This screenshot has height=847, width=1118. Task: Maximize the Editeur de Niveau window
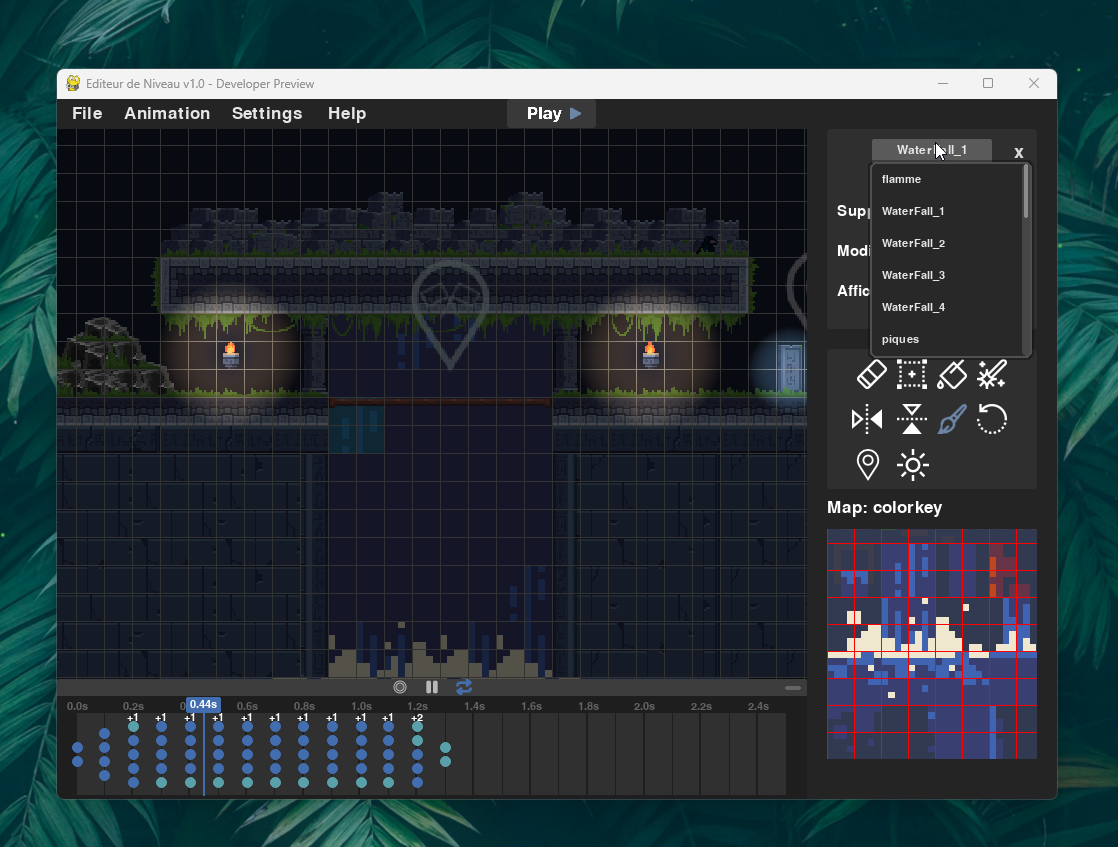coord(988,83)
